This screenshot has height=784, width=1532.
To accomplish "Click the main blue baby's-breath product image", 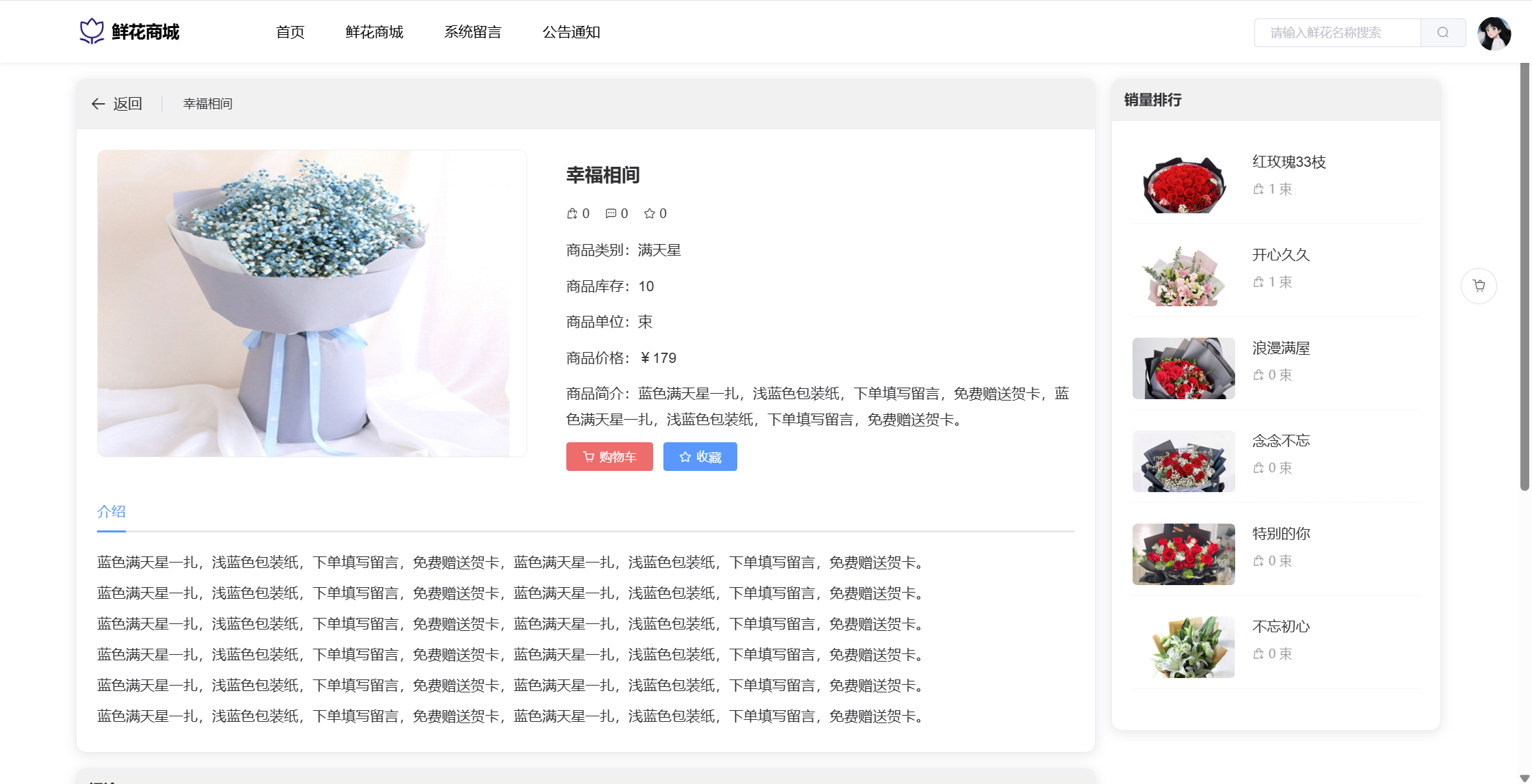I will pyautogui.click(x=312, y=303).
